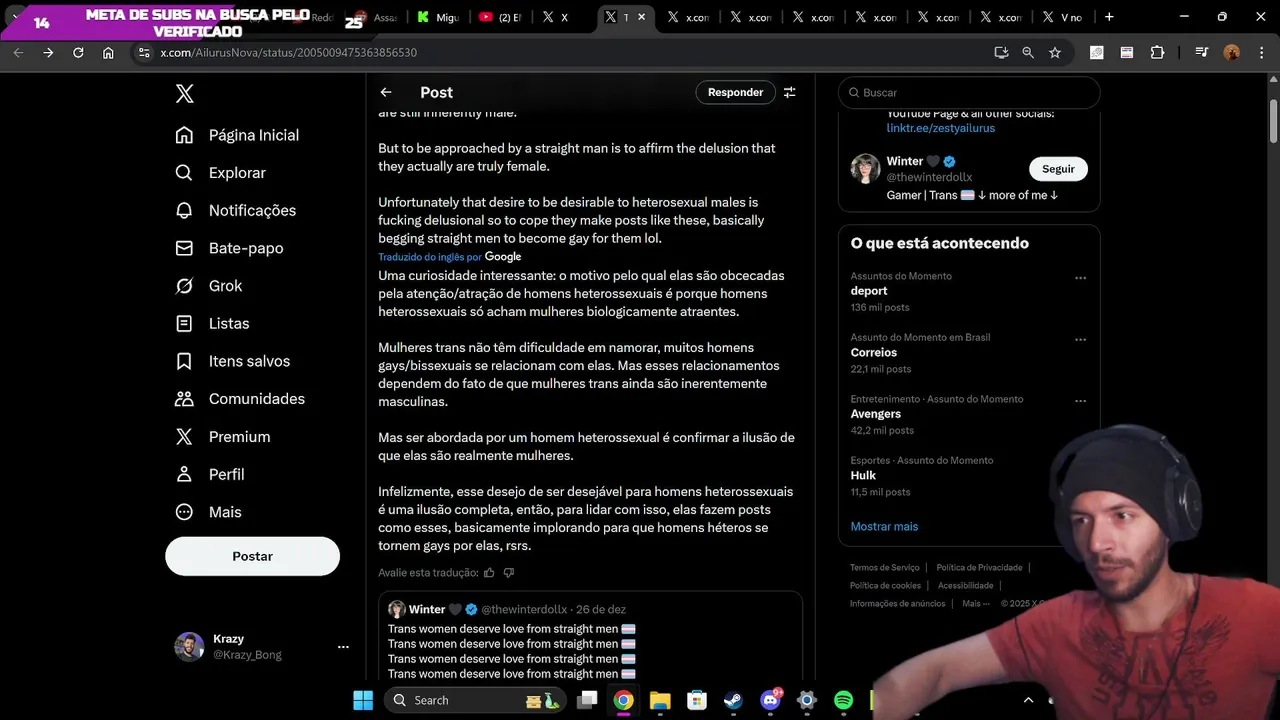Open Discord from the taskbar
This screenshot has width=1280, height=720.
point(770,700)
